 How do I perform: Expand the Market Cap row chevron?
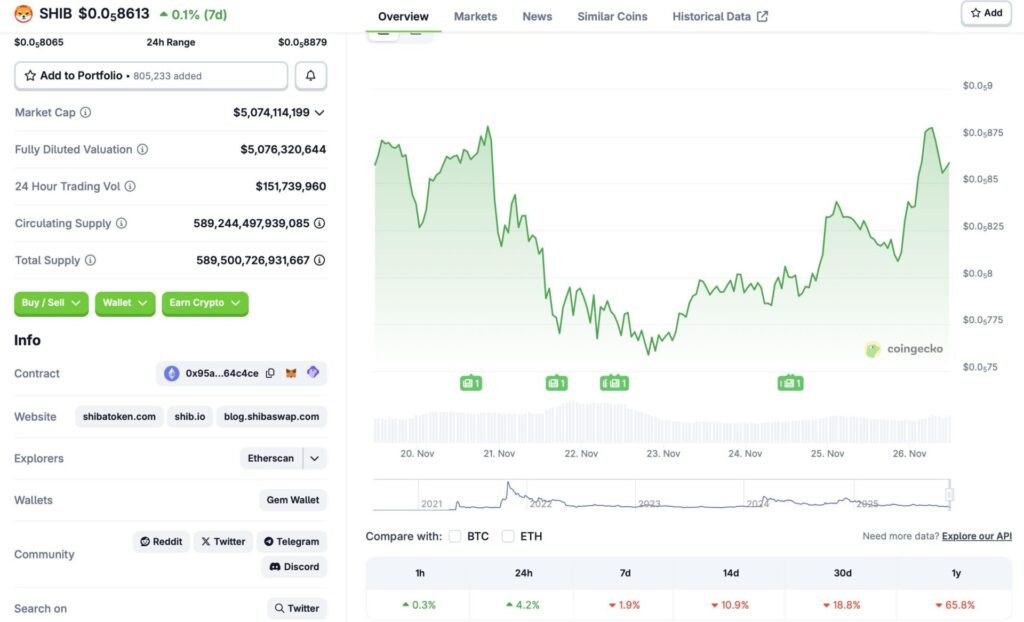(x=319, y=112)
